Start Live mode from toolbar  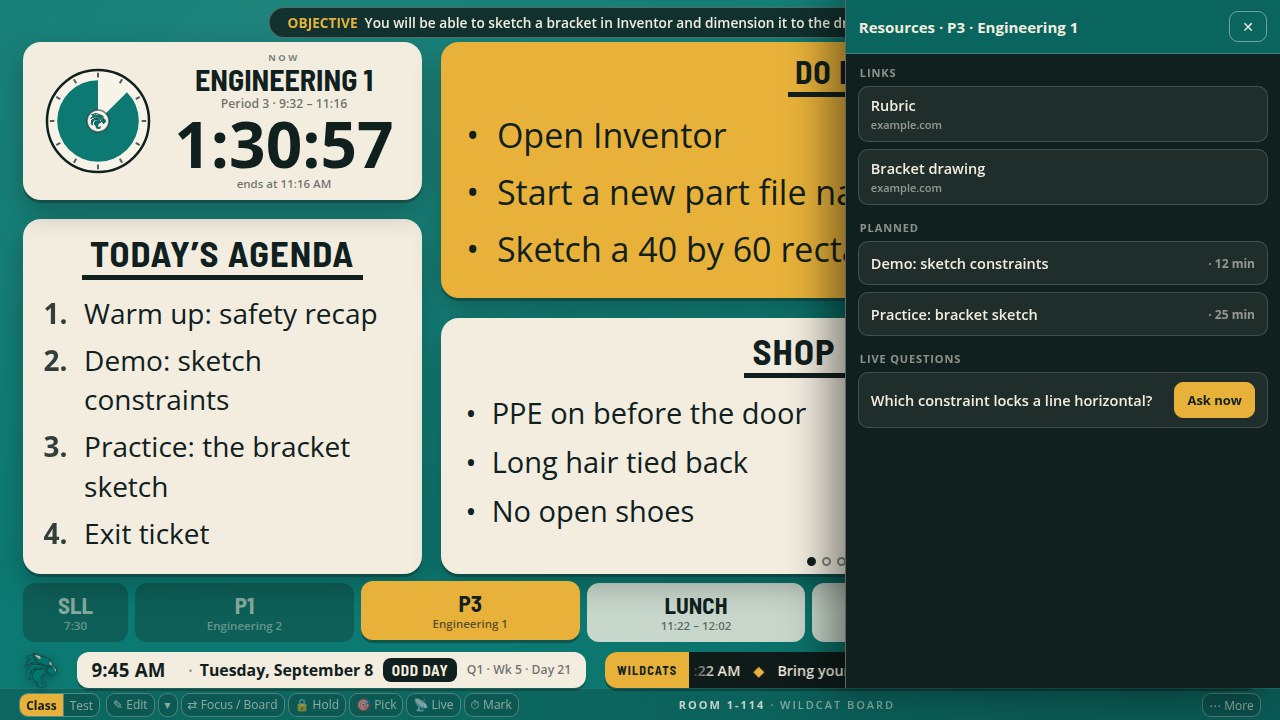433,705
